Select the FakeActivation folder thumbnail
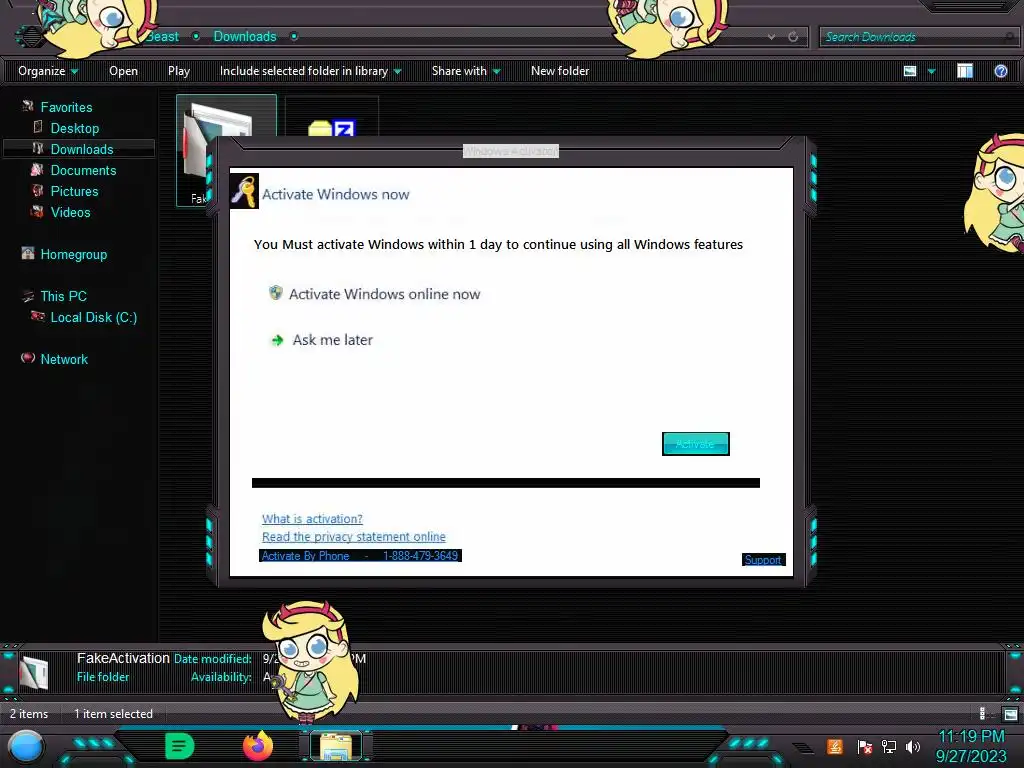The height and width of the screenshot is (768, 1024). (x=226, y=150)
